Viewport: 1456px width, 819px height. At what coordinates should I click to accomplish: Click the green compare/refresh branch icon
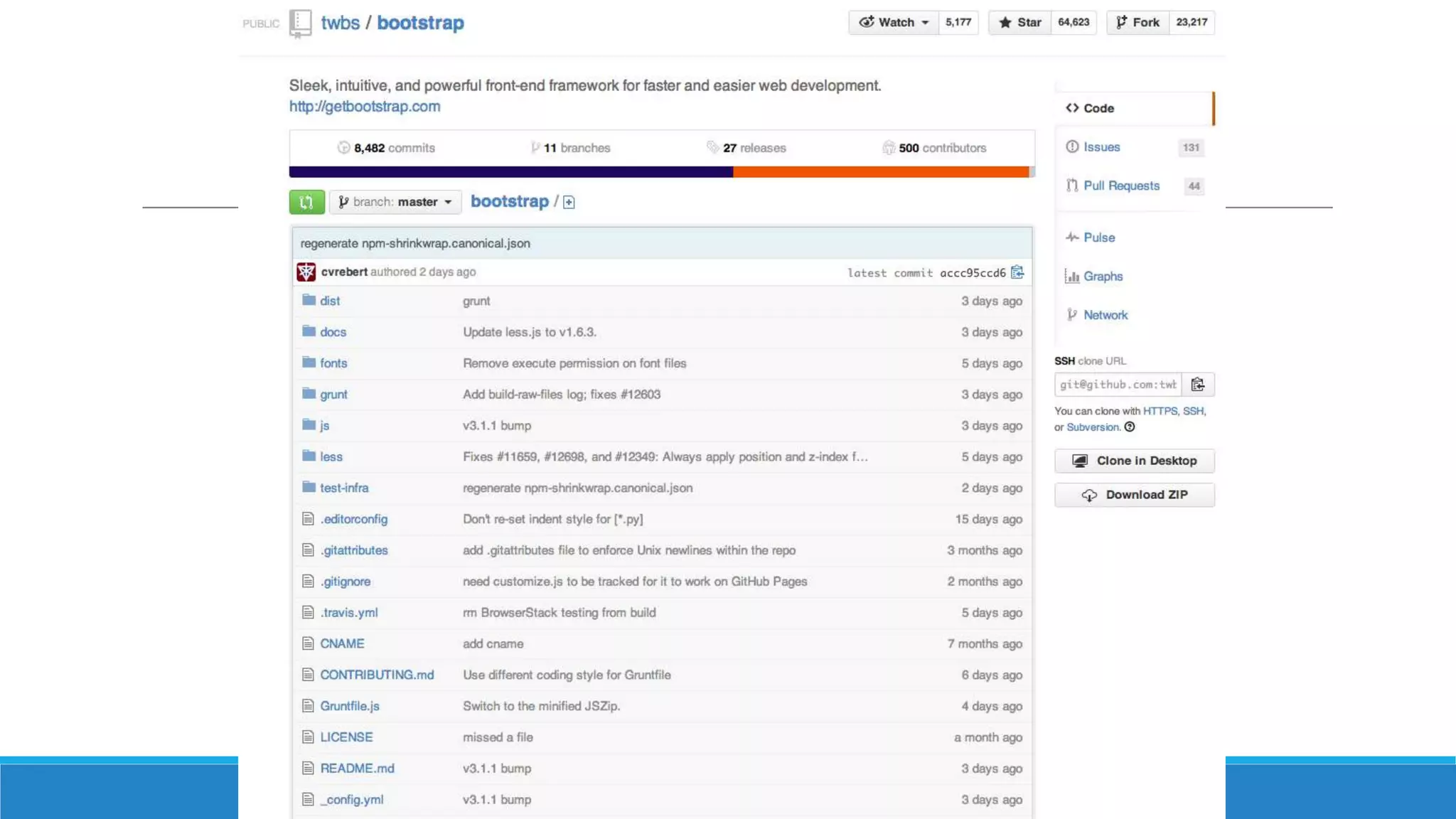[x=306, y=202]
